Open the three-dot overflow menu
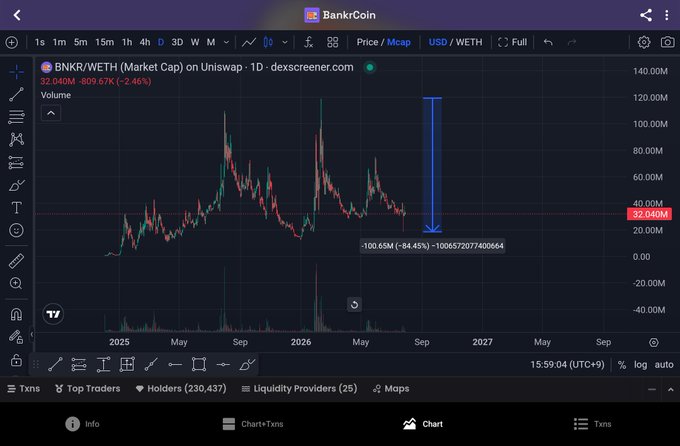Screen dimensions: 680x446 (x=667, y=15)
